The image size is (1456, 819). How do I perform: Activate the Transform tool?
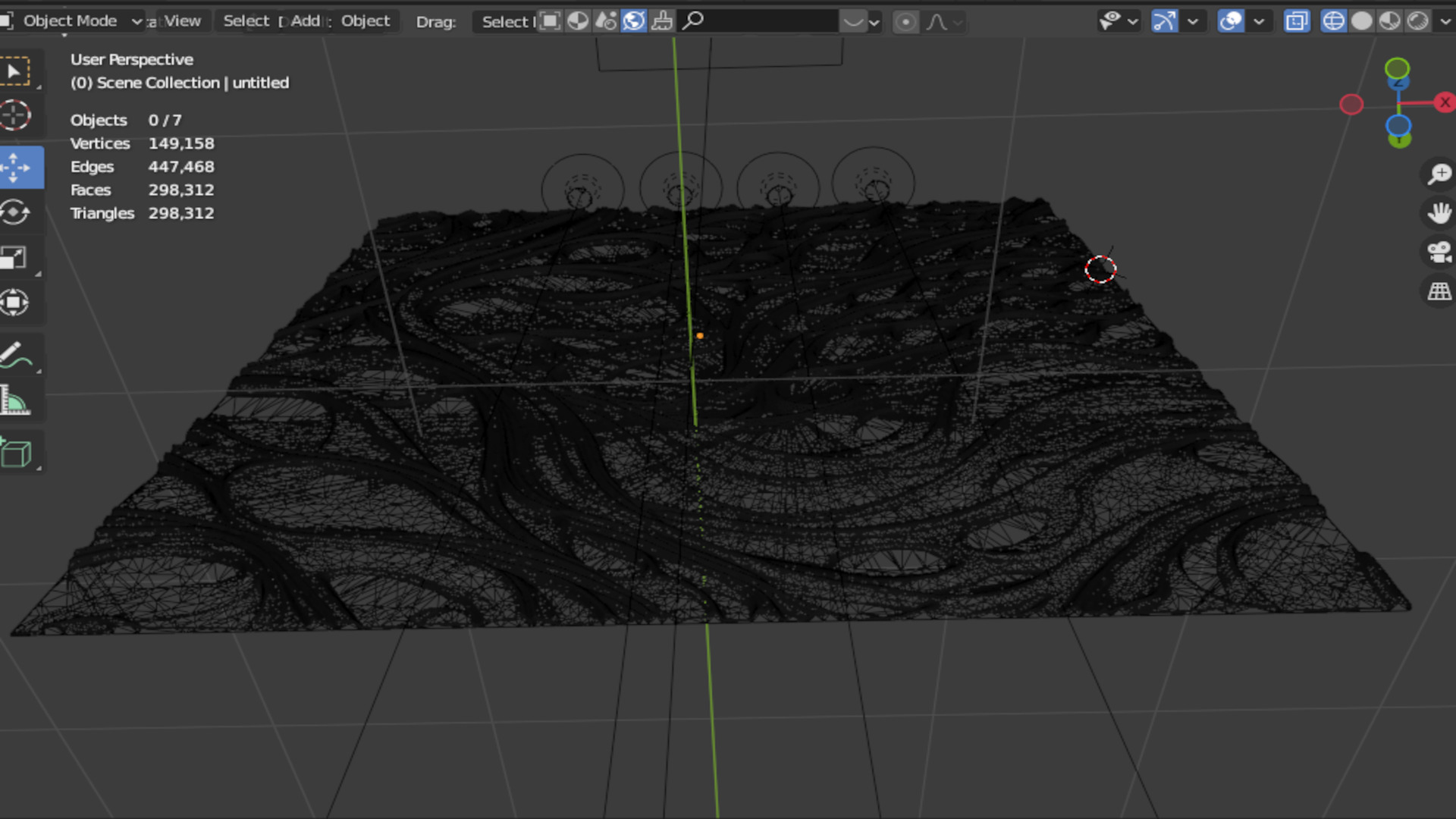(x=15, y=303)
